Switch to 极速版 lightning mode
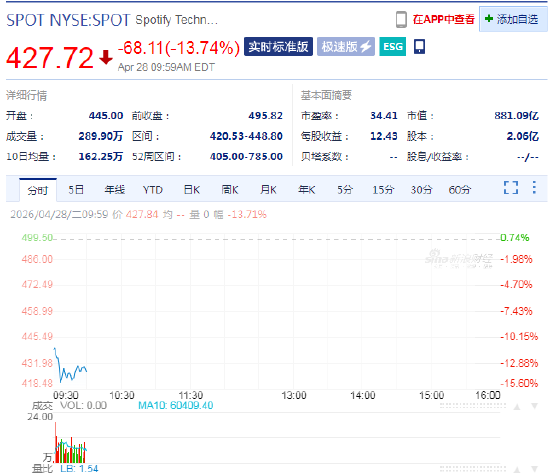550x474 pixels. (x=346, y=47)
